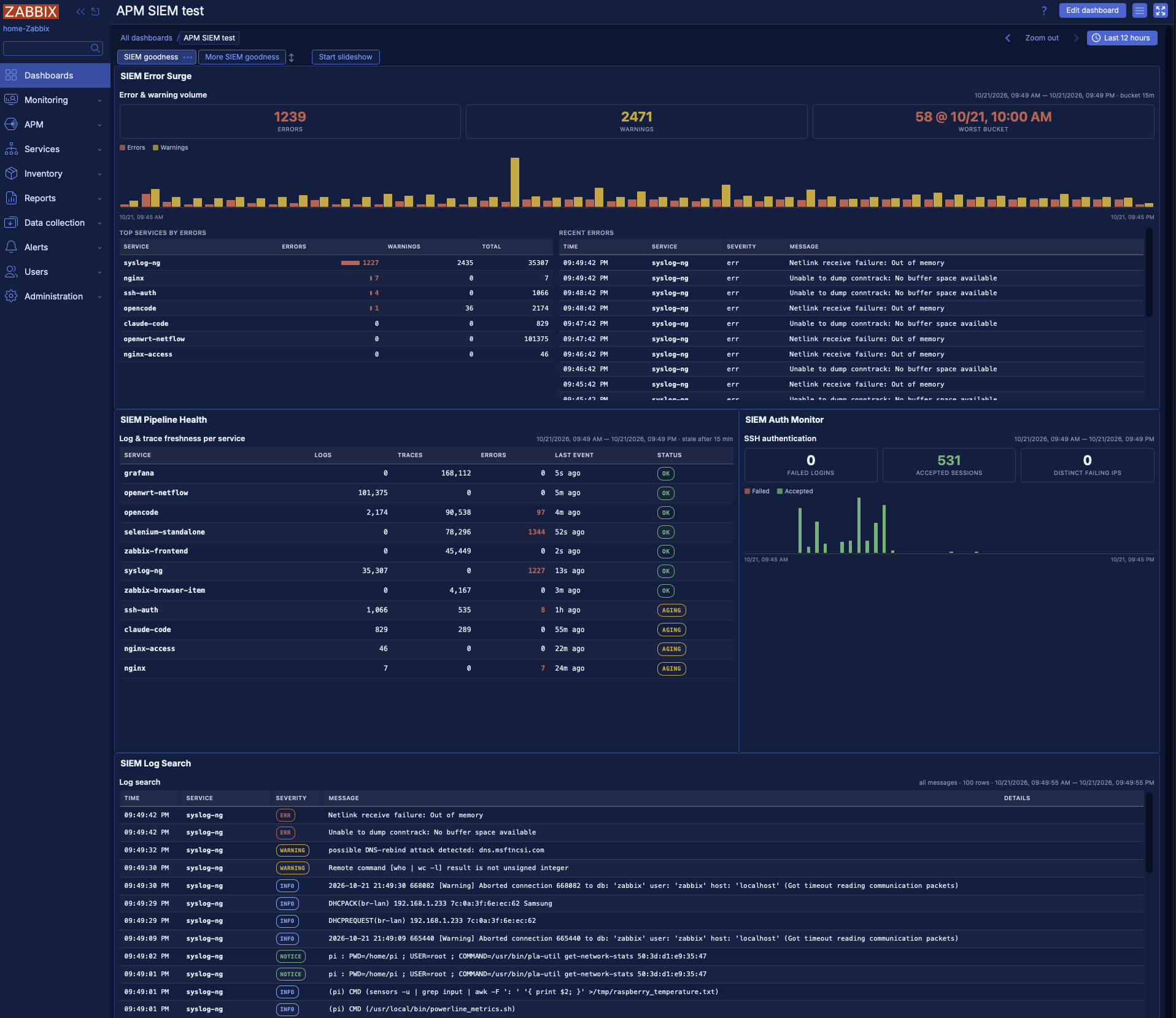Click the tallest warnings bar in chart
Viewport: 1176px width, 1018px height.
tap(515, 182)
